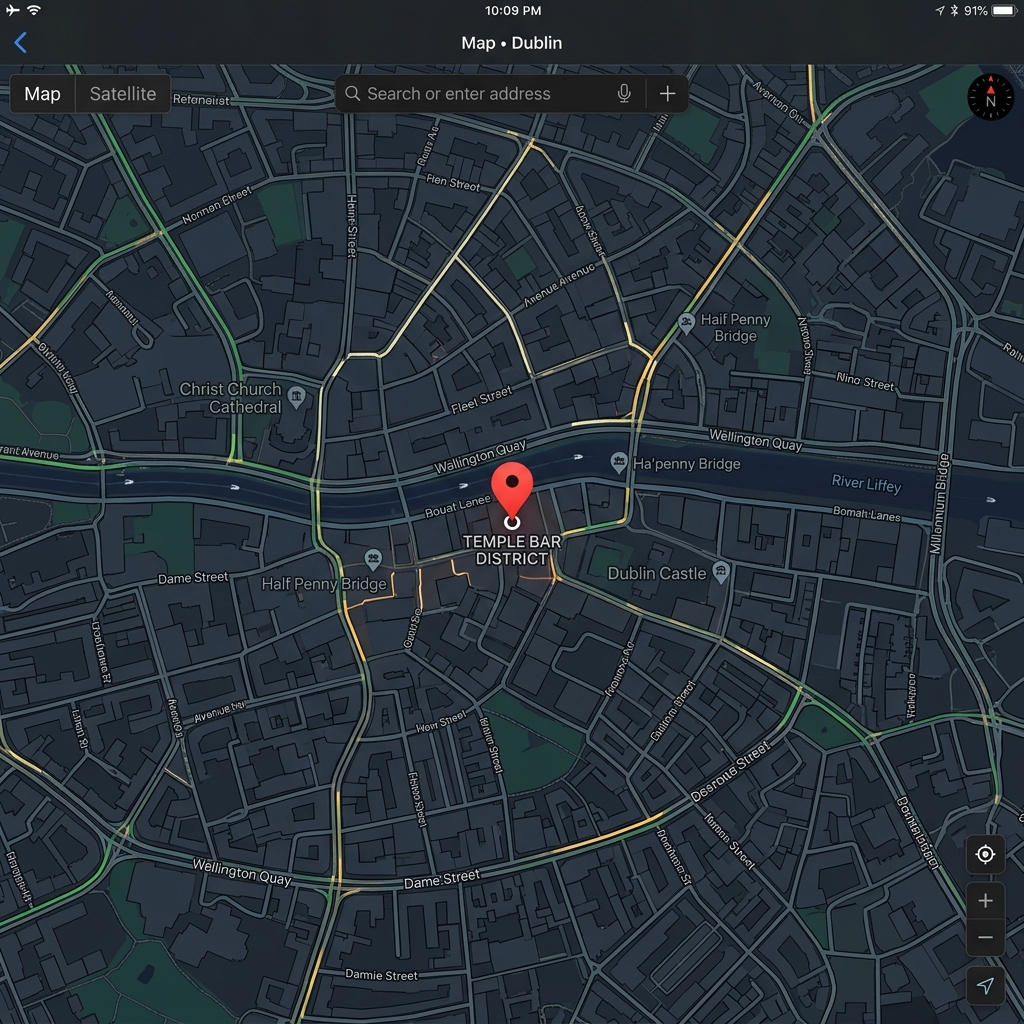Tap the Half Penny Bridge icon in the northeast
1024x1024 pixels.
[x=686, y=322]
